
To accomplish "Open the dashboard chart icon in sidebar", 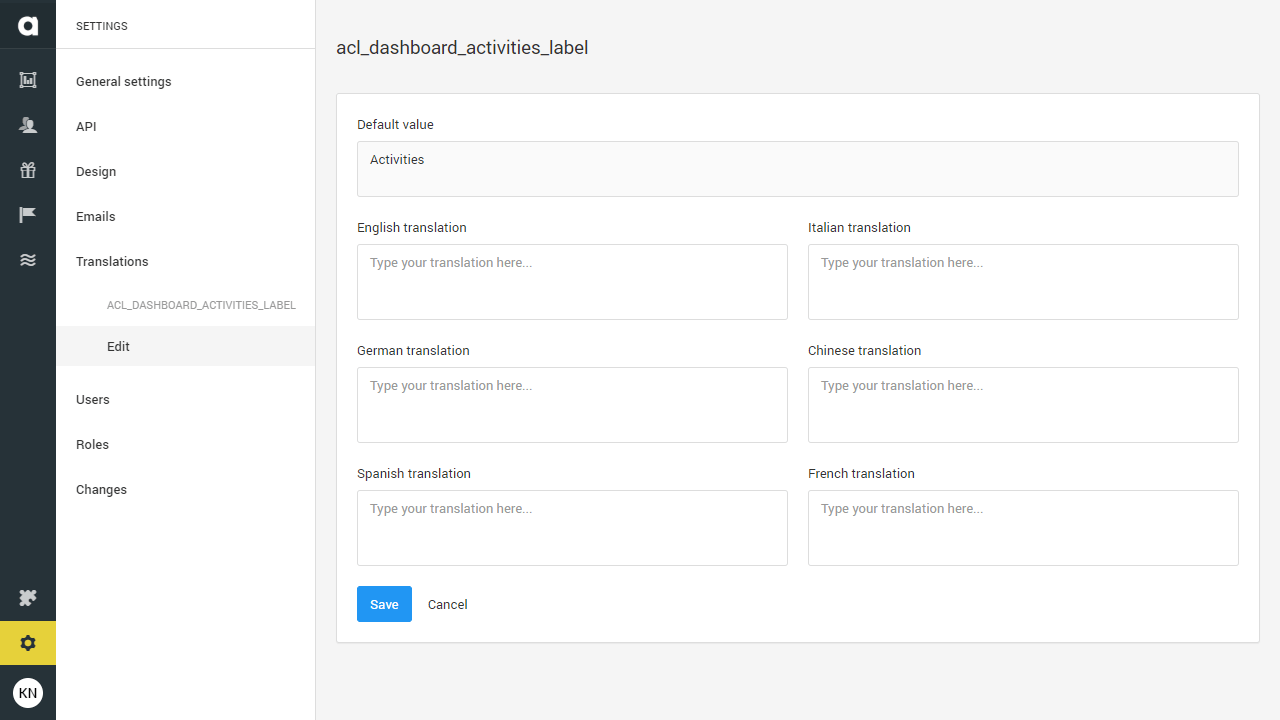I will pyautogui.click(x=28, y=80).
